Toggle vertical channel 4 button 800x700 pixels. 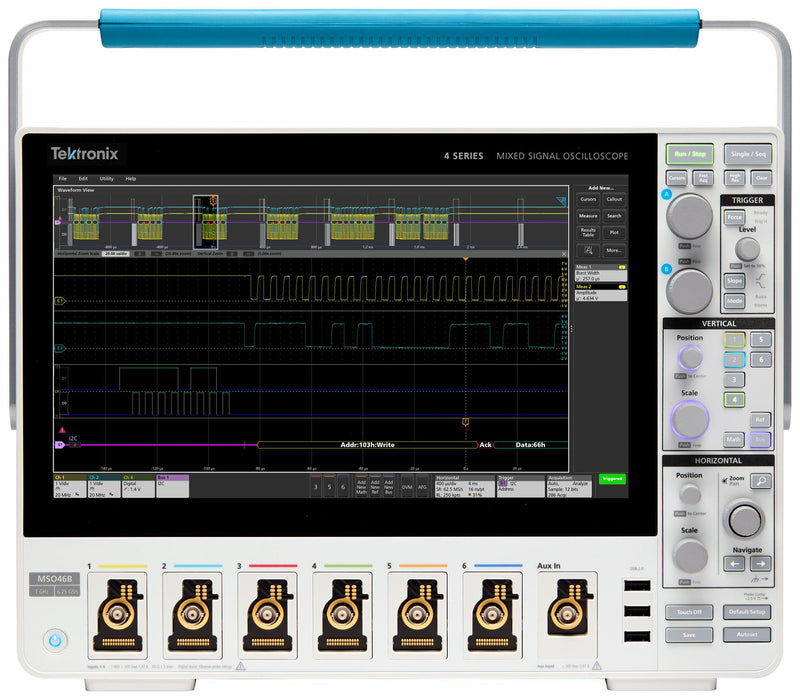[x=735, y=400]
